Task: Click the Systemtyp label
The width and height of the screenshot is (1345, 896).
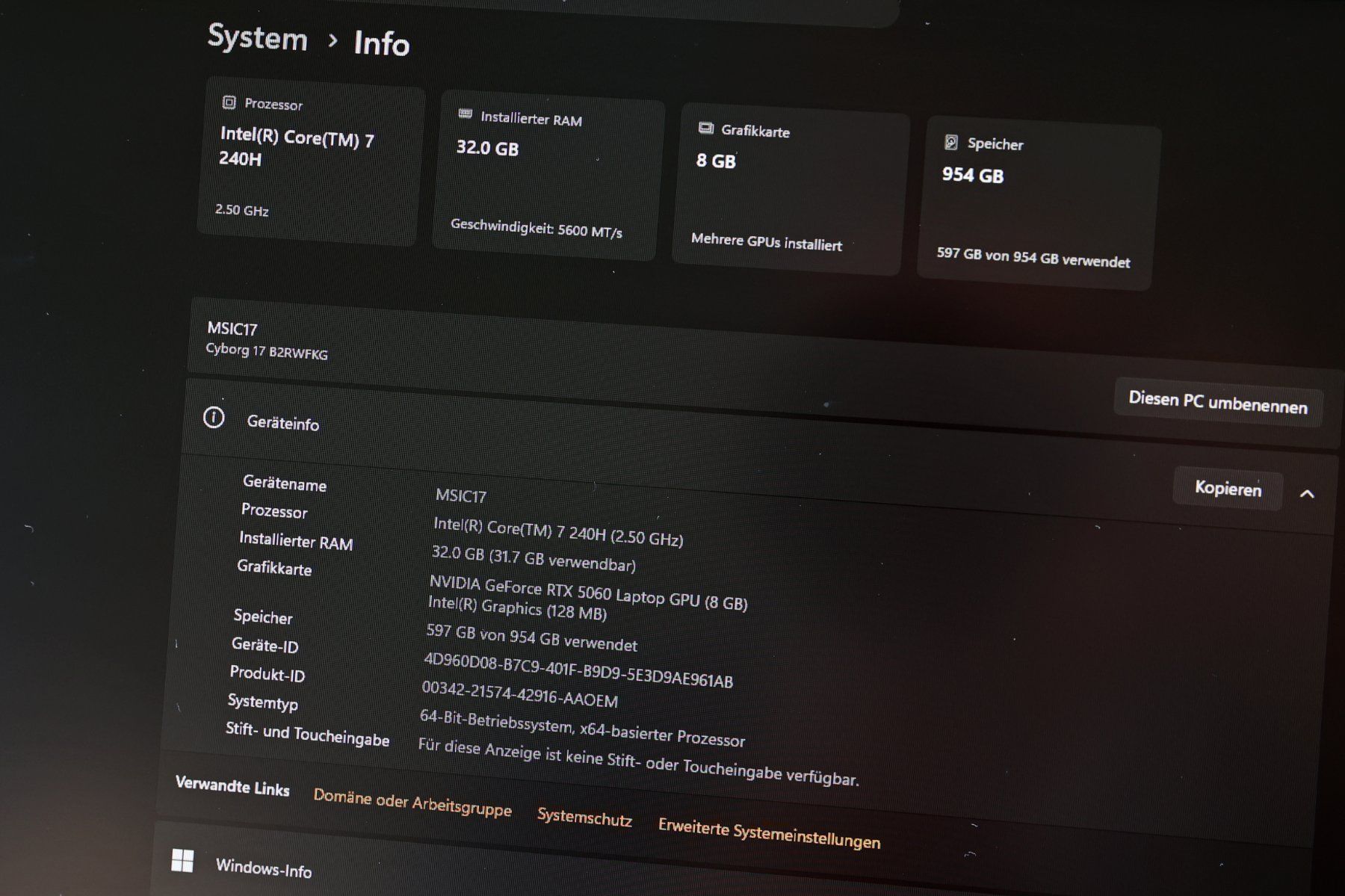Action: pyautogui.click(x=262, y=702)
